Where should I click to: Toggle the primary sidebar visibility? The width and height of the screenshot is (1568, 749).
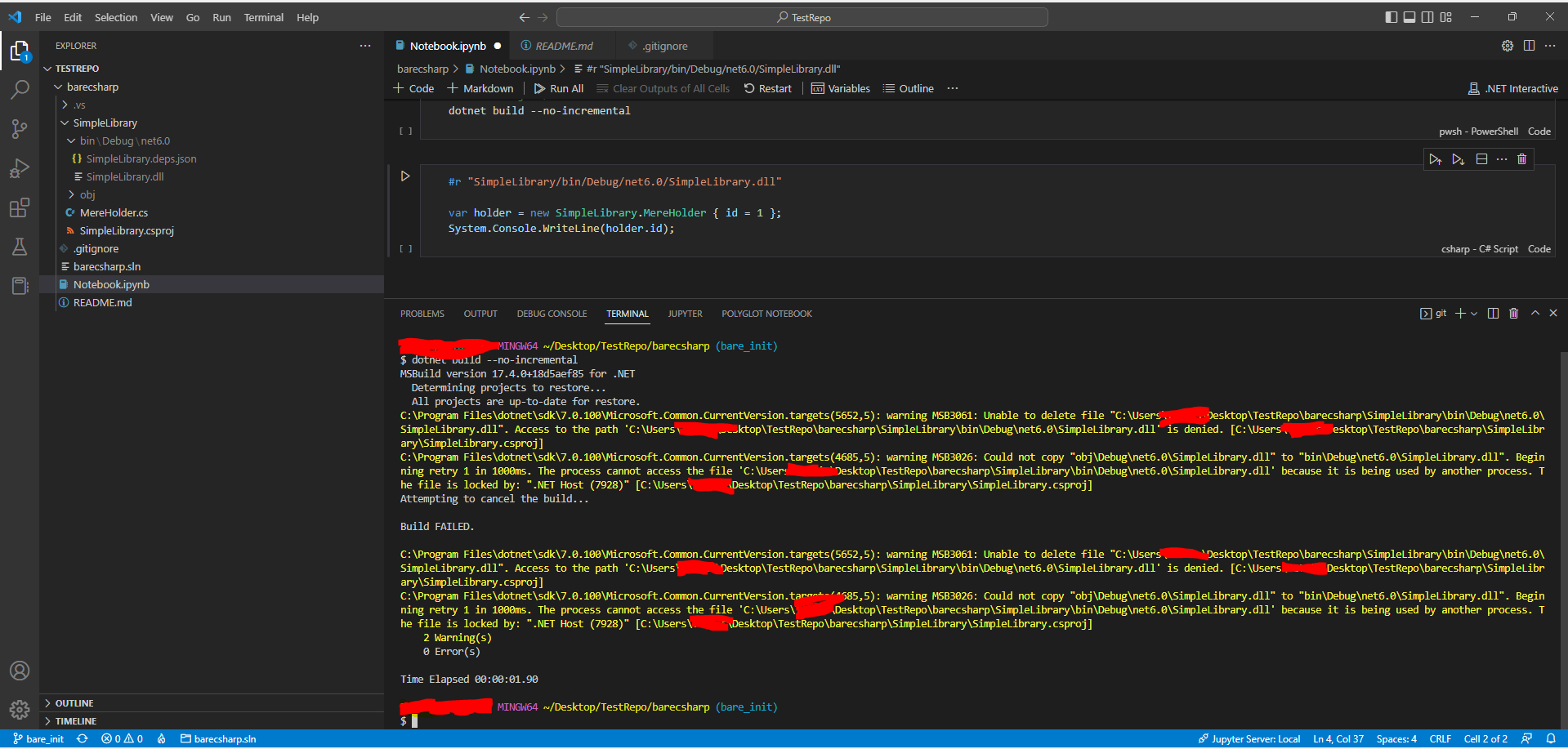pos(1390,16)
